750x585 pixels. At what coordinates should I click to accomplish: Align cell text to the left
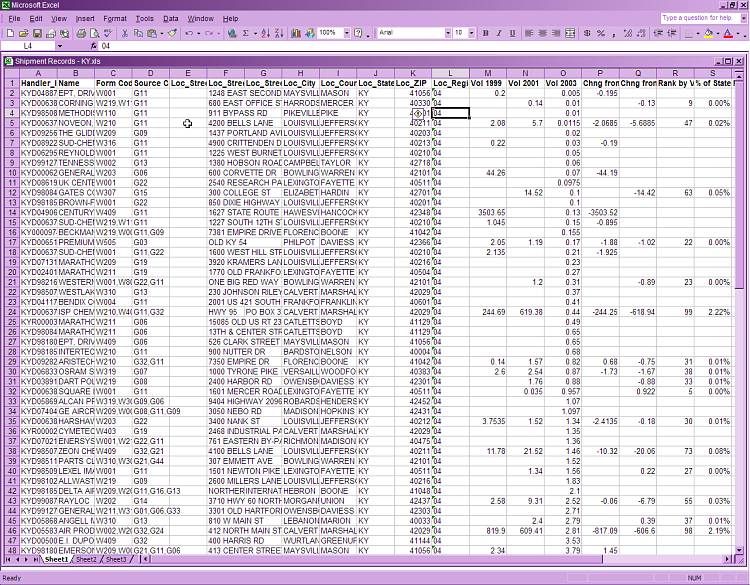click(529, 33)
